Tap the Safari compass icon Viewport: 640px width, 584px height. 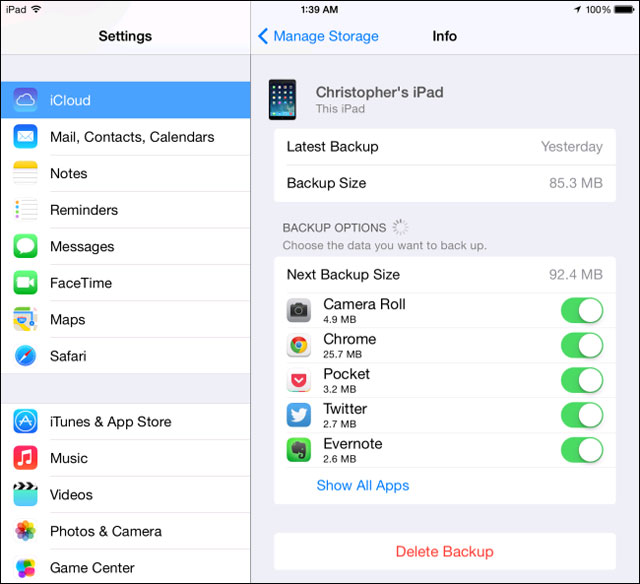click(x=25, y=355)
